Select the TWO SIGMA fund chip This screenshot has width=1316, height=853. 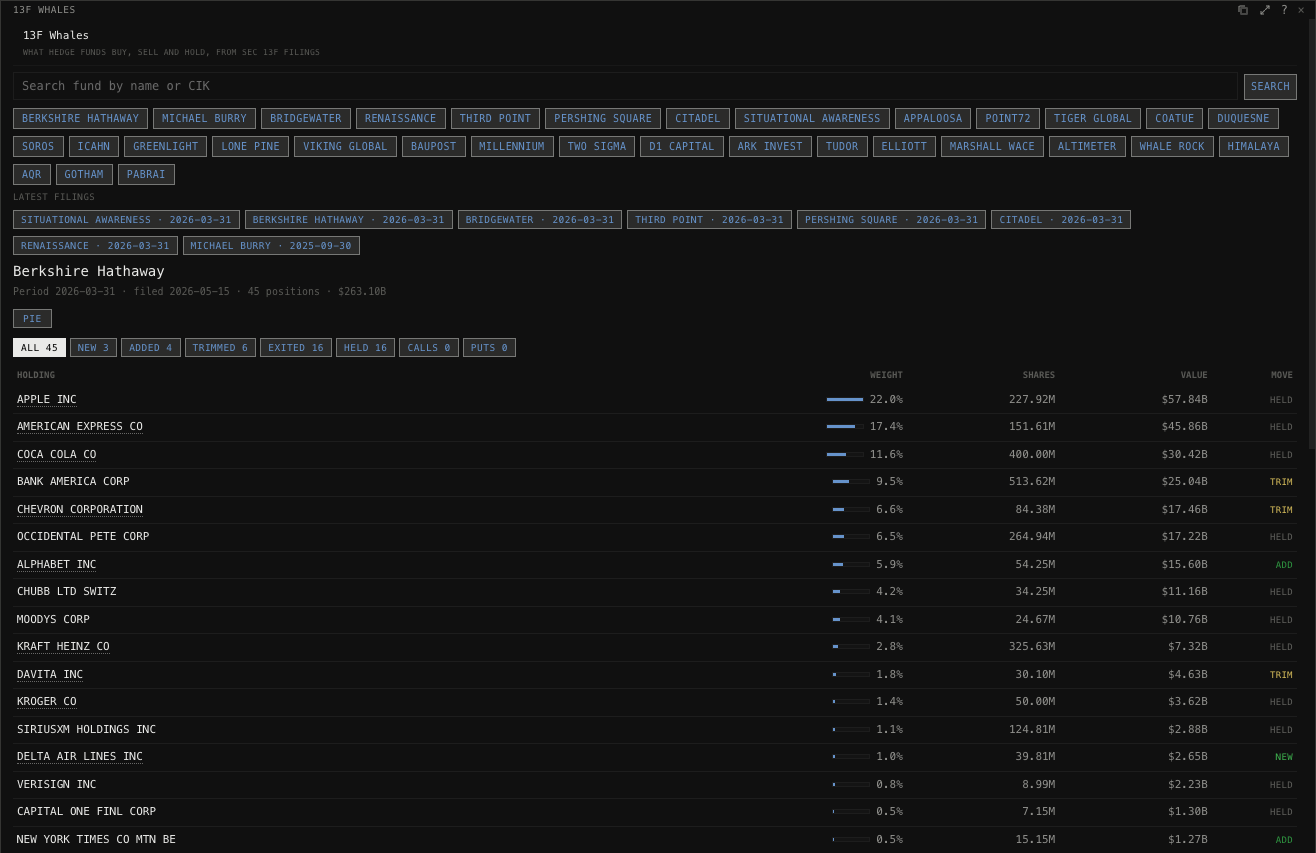pyautogui.click(x=597, y=147)
